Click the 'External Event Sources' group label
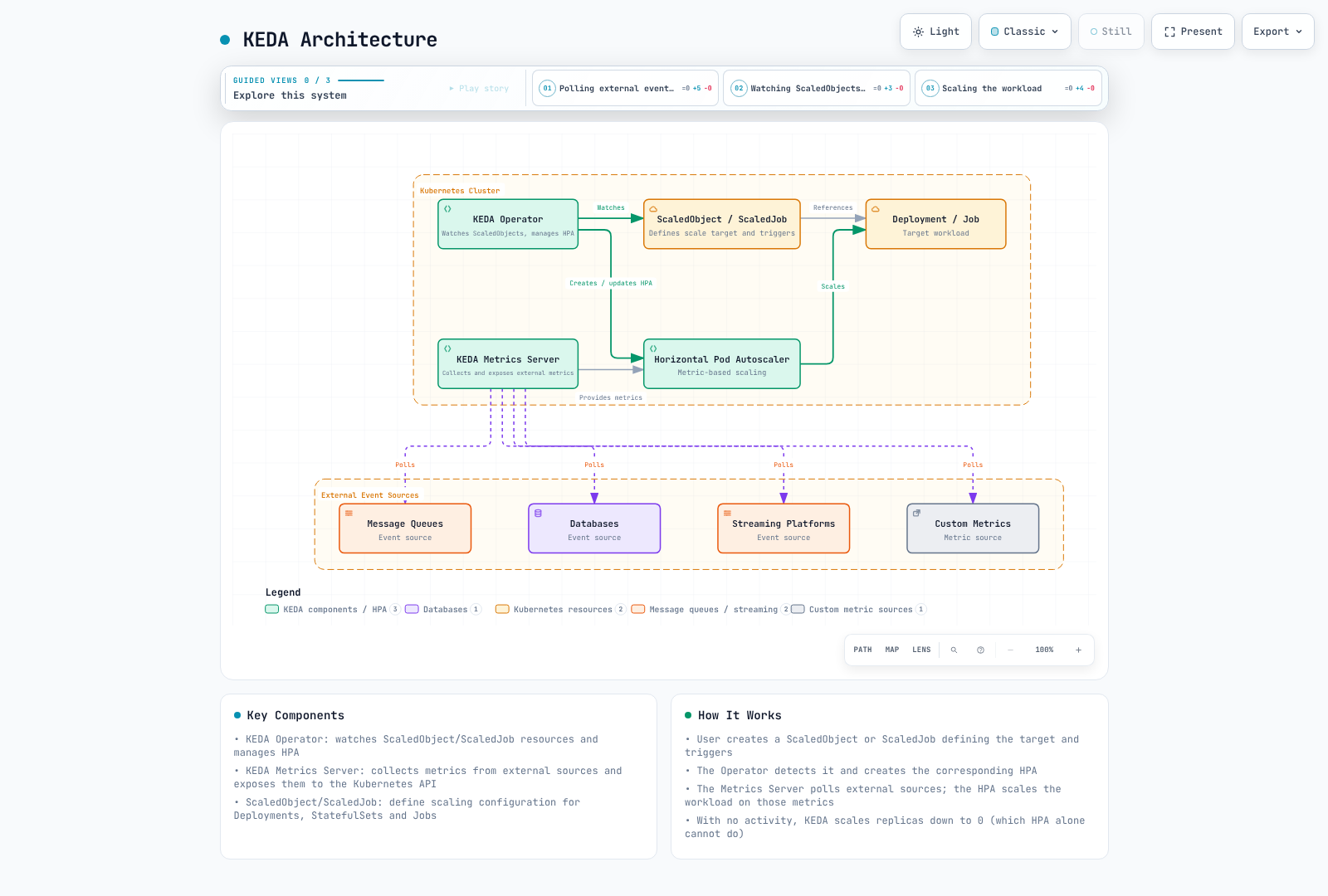 click(370, 495)
